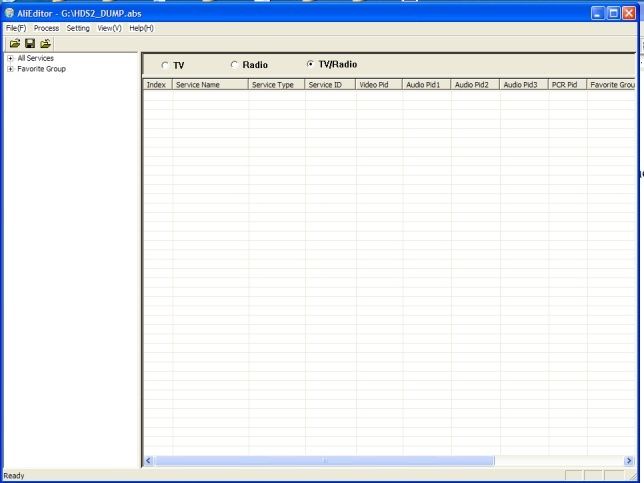
Task: Click the Save floppy disk toolbar icon
Action: 30,43
